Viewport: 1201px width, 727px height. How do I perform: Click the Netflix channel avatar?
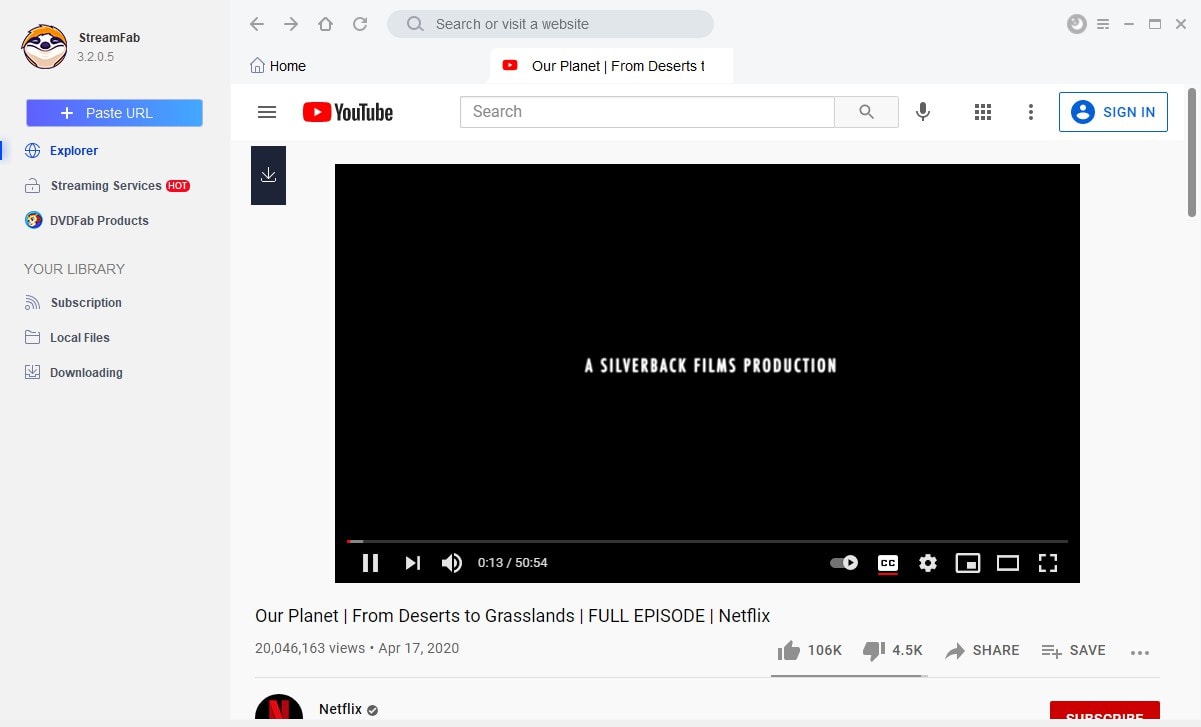point(279,707)
